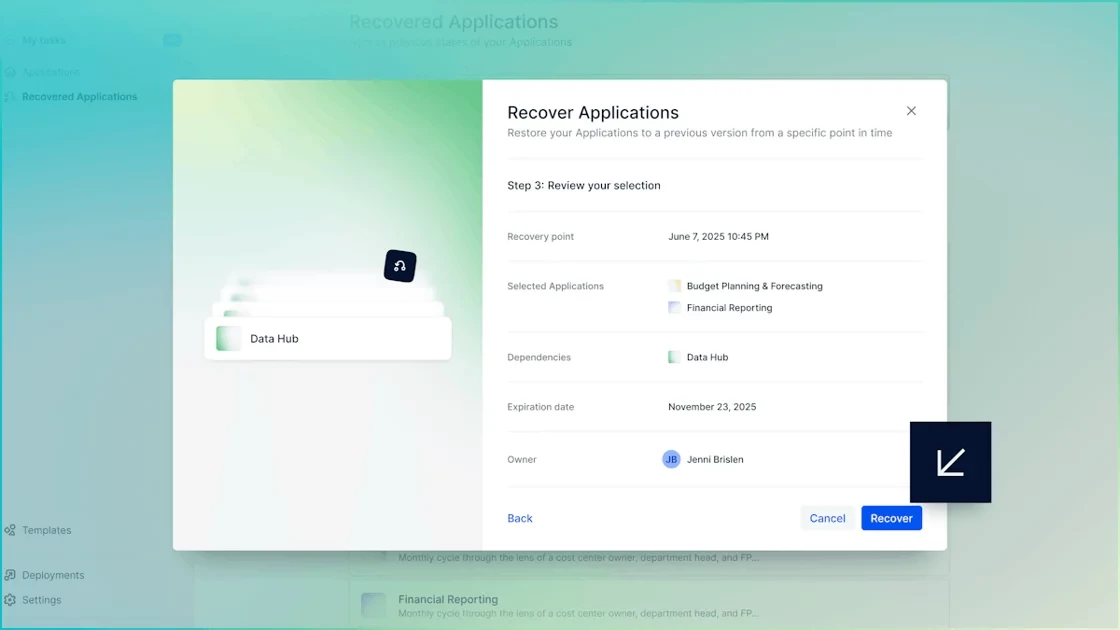Screen dimensions: 1120x630
Task: Select Data Hub under Dependencies
Action: 707,356
